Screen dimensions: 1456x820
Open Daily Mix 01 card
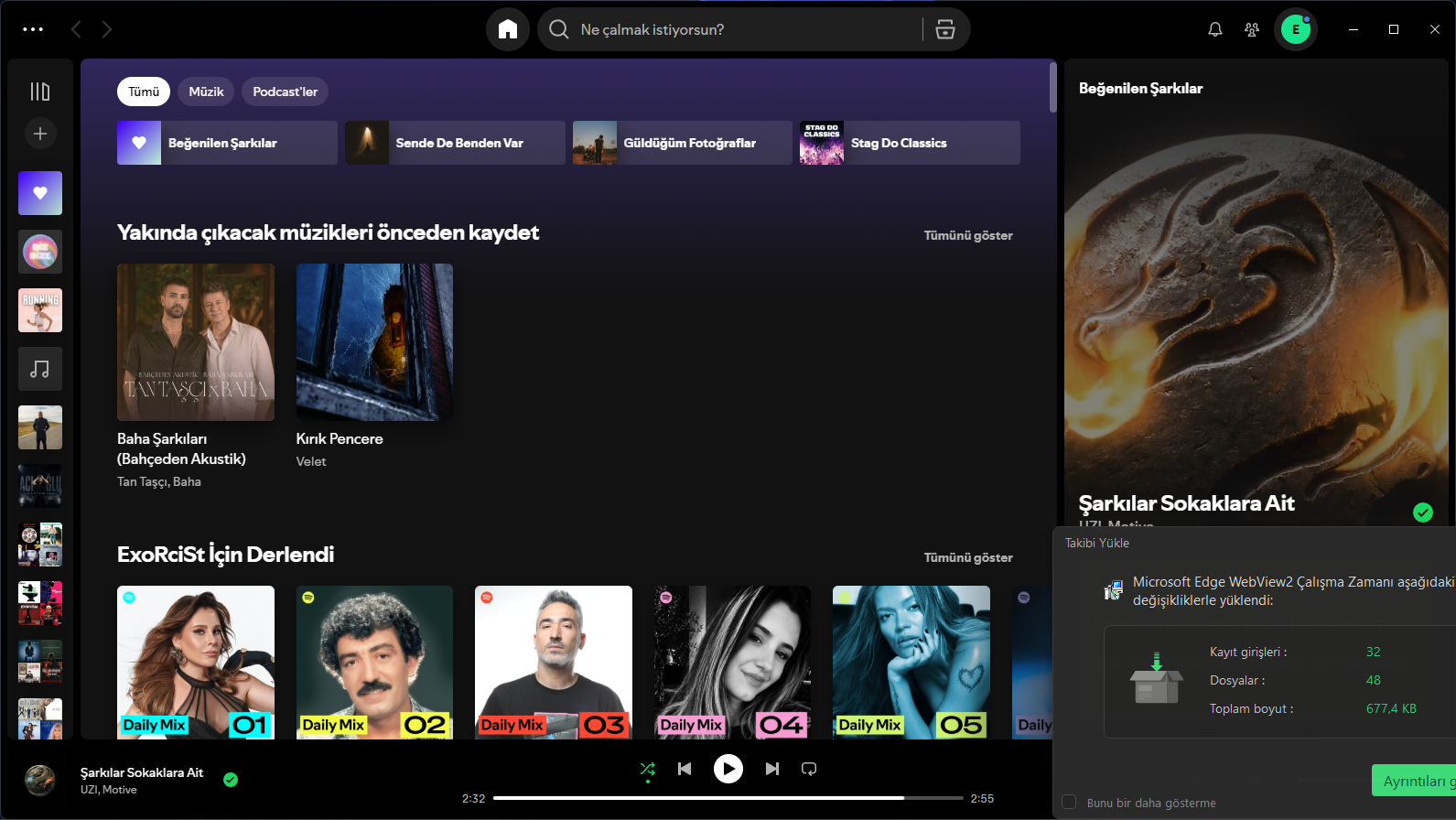[196, 663]
